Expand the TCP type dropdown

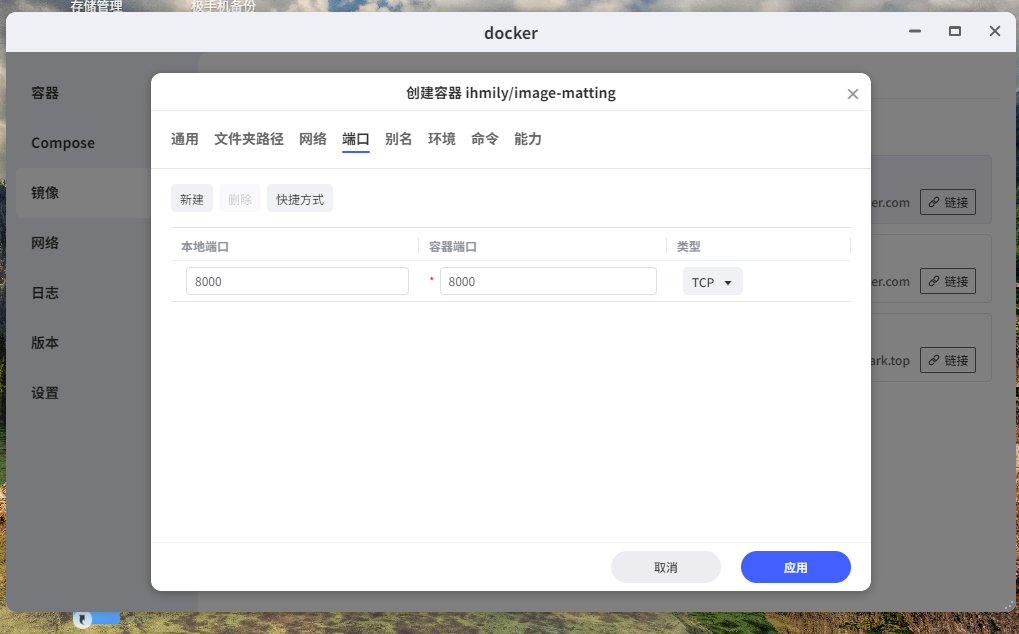click(x=712, y=282)
